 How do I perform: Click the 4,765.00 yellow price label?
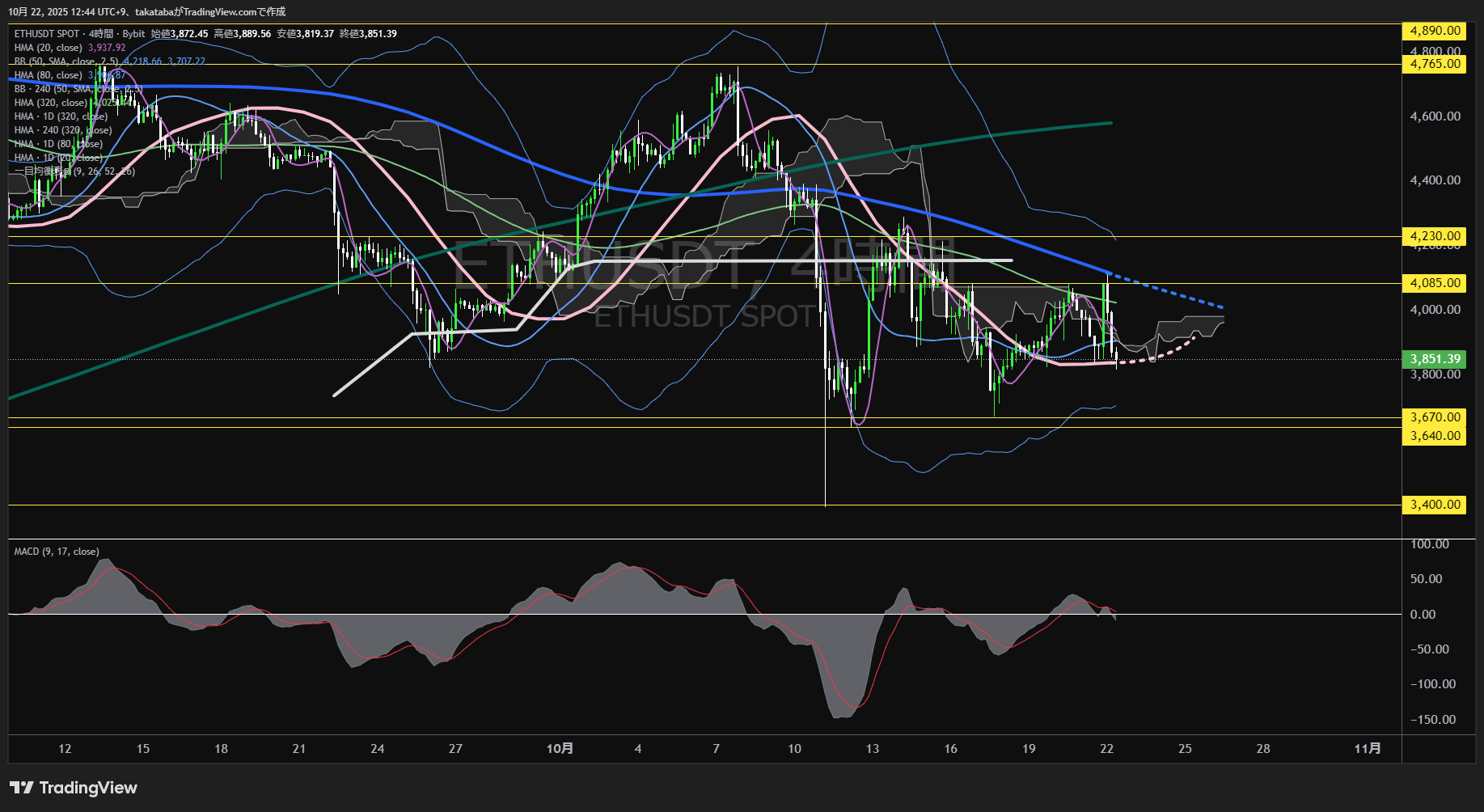[1435, 64]
